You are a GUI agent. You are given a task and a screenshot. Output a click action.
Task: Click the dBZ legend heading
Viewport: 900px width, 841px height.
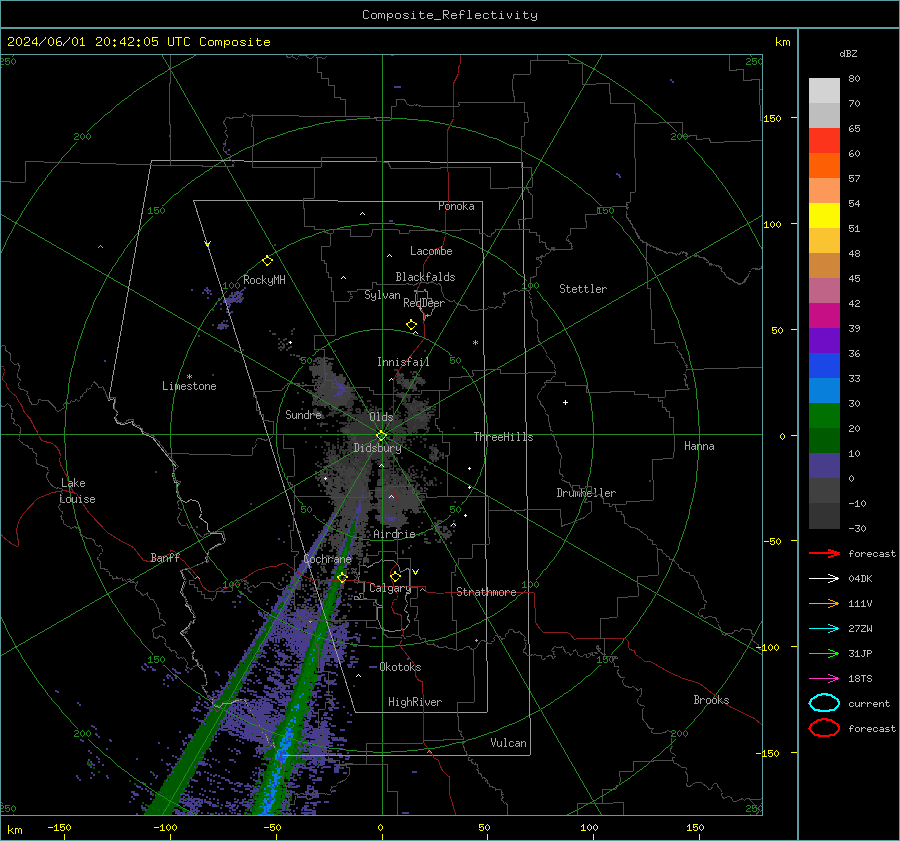[848, 54]
